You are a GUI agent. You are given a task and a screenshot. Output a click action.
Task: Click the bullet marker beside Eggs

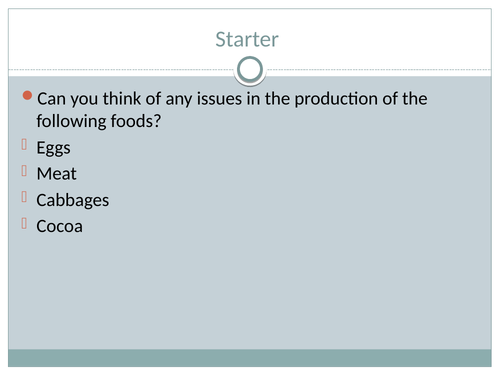click(24, 145)
